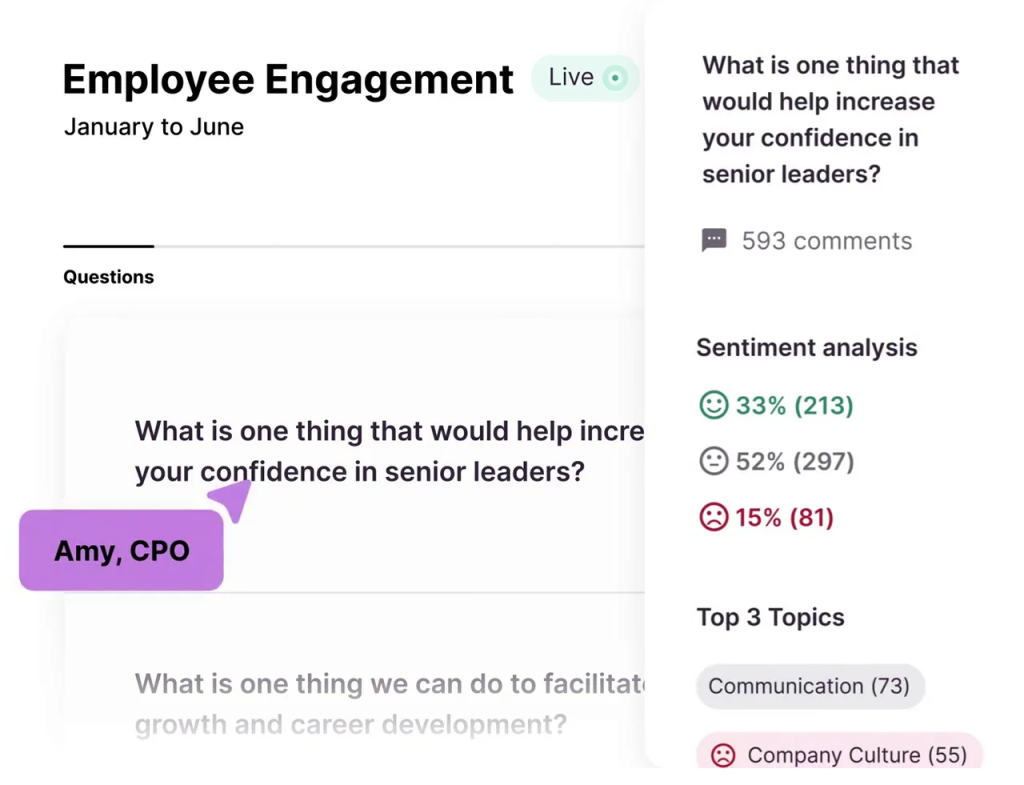Select the Communication (73) topic chip

[x=809, y=686]
